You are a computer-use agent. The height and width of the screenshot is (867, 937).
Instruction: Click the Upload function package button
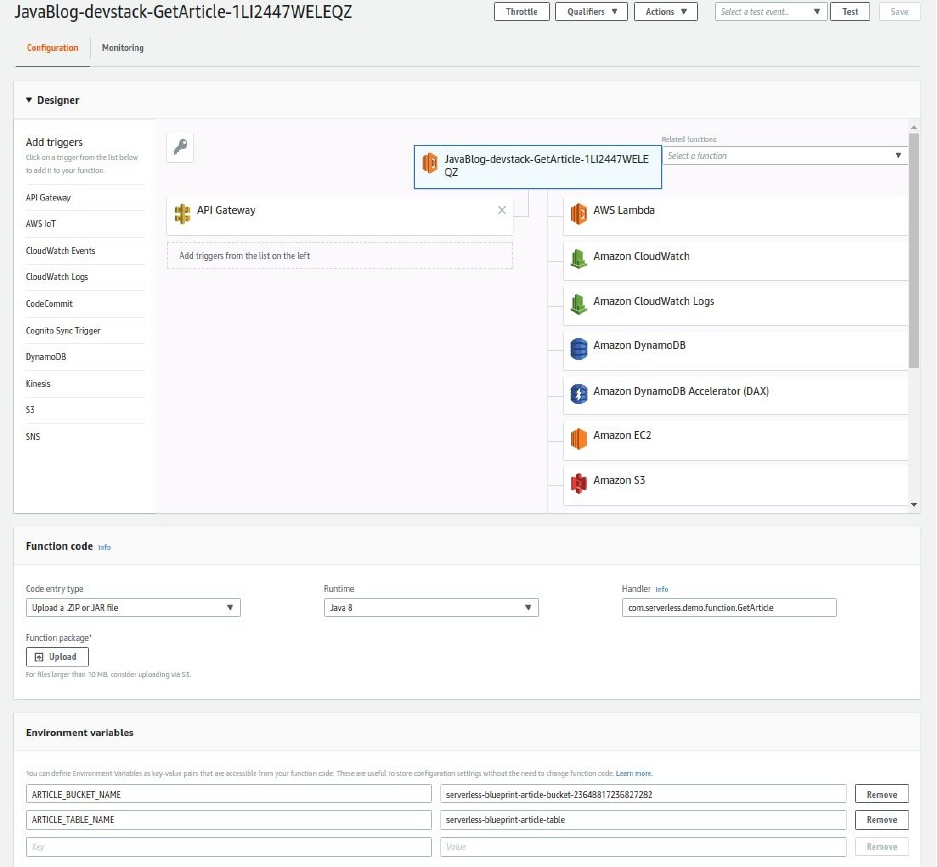57,657
